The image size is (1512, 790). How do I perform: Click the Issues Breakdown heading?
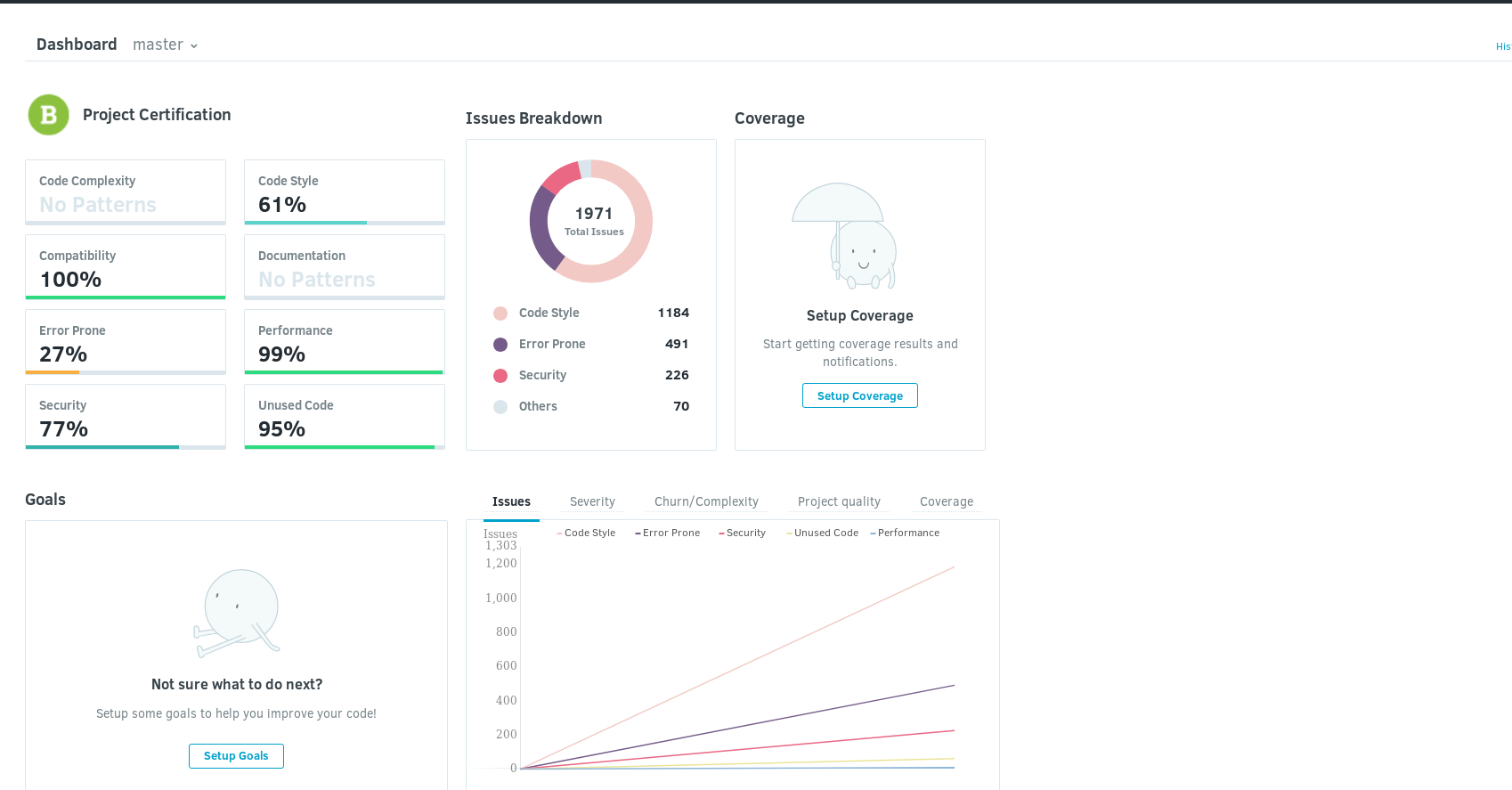click(x=533, y=118)
